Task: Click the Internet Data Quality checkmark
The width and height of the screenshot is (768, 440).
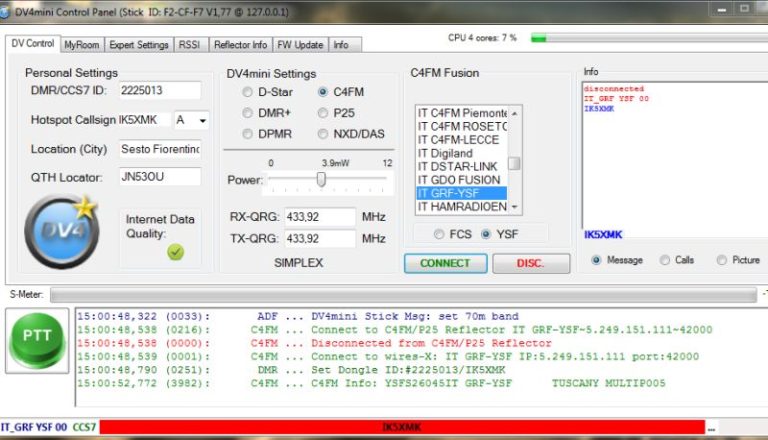Action: coord(175,252)
